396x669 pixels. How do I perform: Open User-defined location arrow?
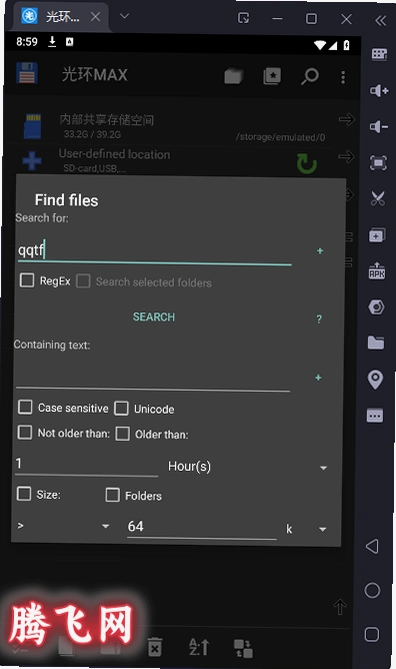(346, 157)
